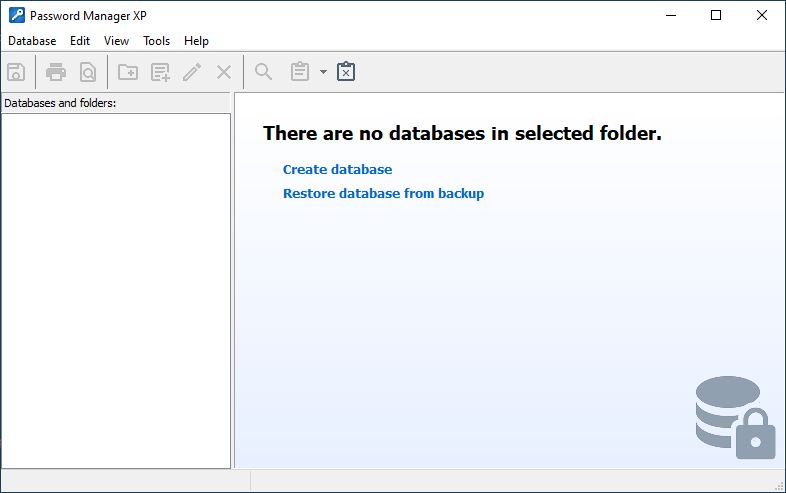Click the Add Record toolbar icon
The image size is (786, 493).
click(160, 72)
